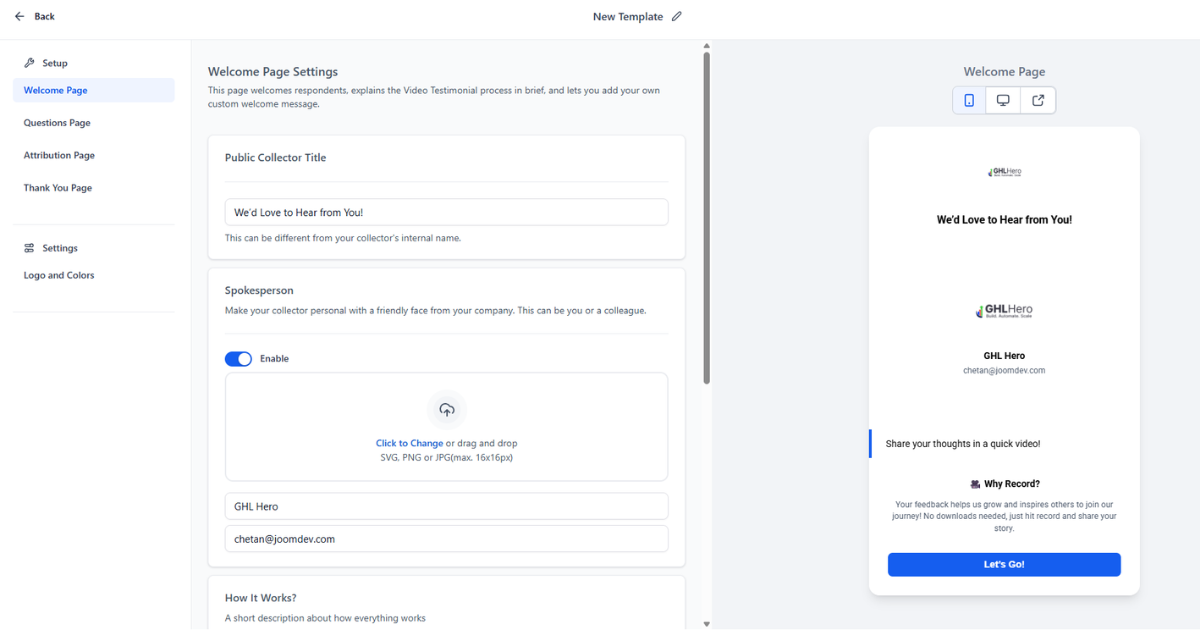1200x630 pixels.
Task: Click the Welcome Page Settings heading
Action: (273, 72)
